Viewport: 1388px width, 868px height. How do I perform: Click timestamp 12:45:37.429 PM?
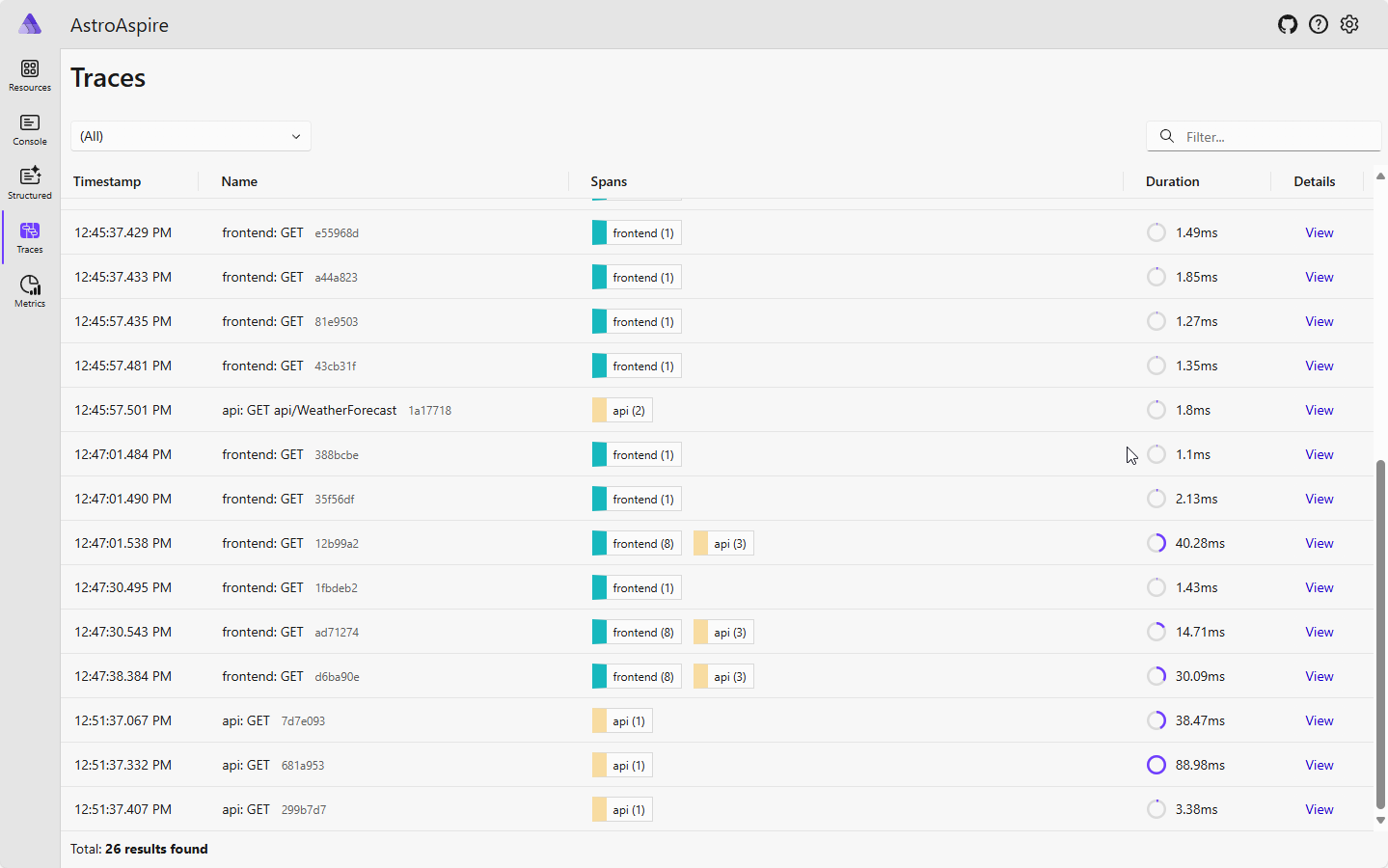(x=122, y=232)
